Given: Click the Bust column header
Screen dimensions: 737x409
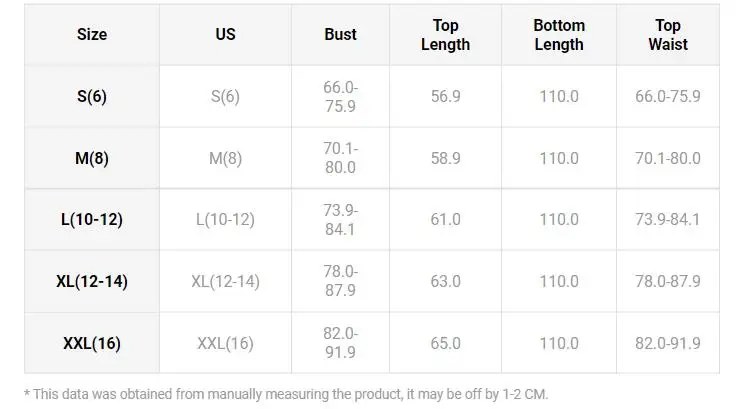Looking at the screenshot, I should pyautogui.click(x=340, y=34).
